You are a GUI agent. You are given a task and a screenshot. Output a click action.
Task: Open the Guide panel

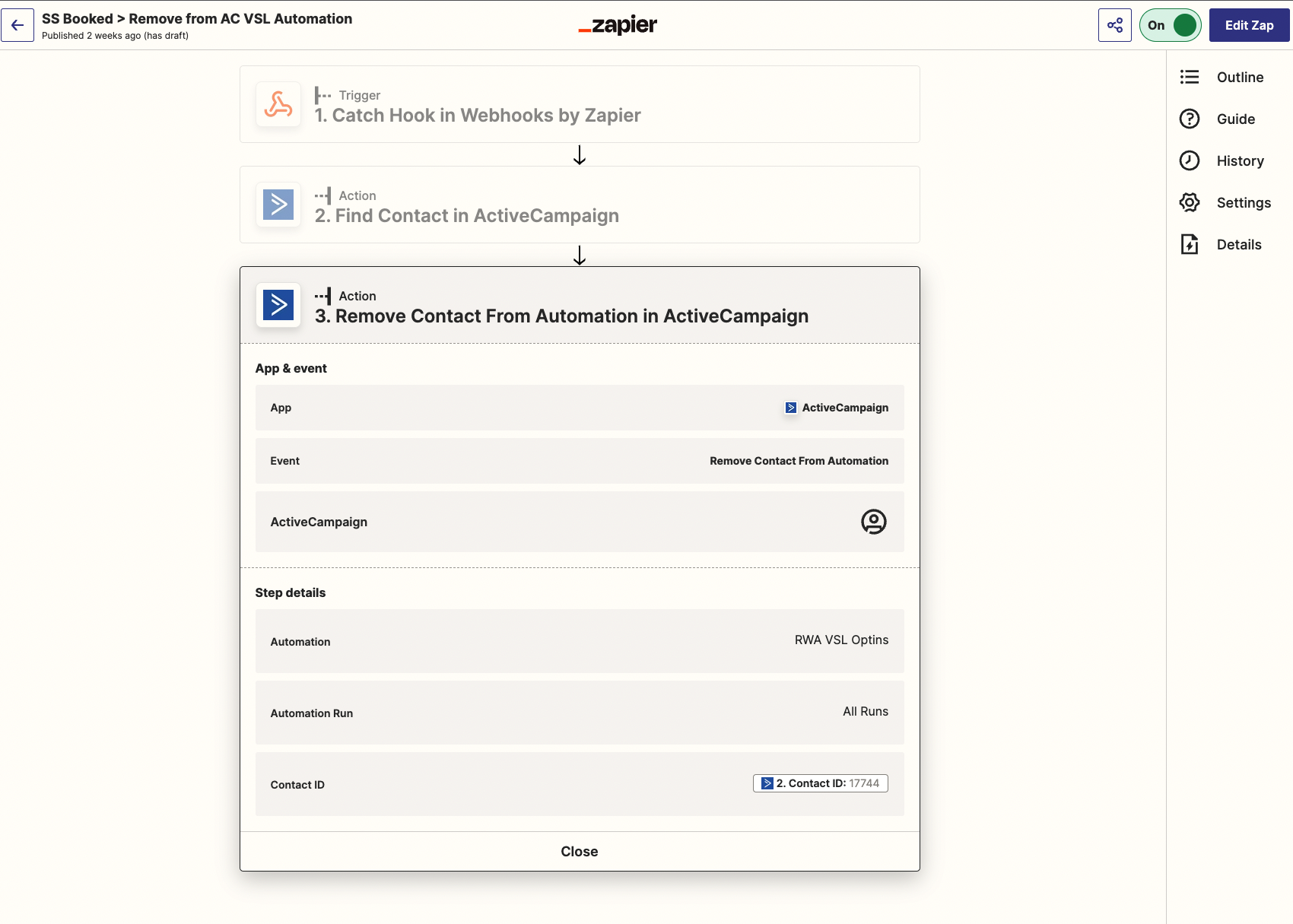(1236, 119)
